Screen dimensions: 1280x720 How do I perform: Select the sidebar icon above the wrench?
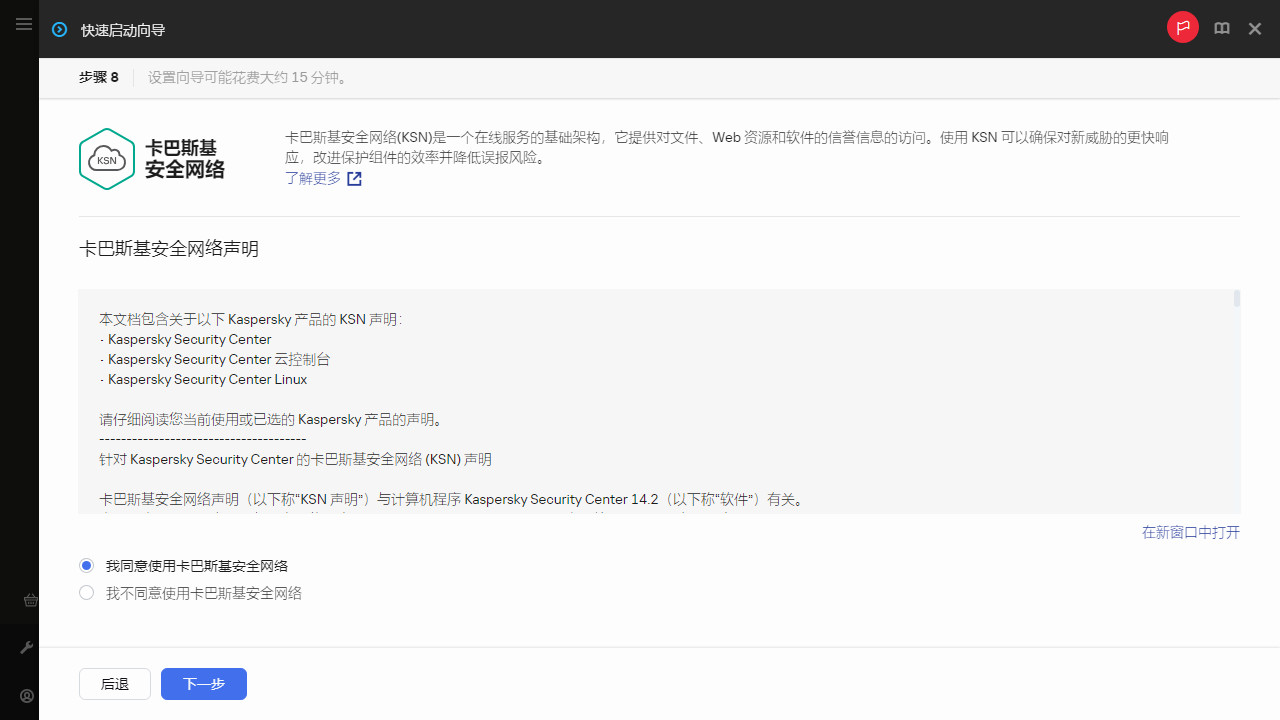[x=30, y=600]
